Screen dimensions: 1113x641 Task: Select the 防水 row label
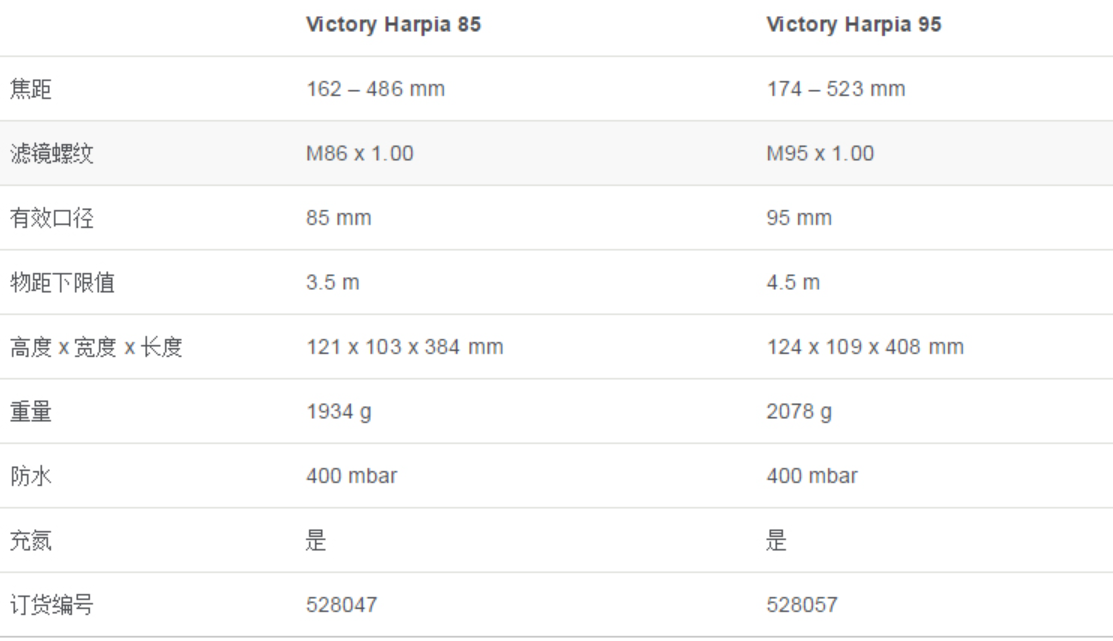point(31,476)
